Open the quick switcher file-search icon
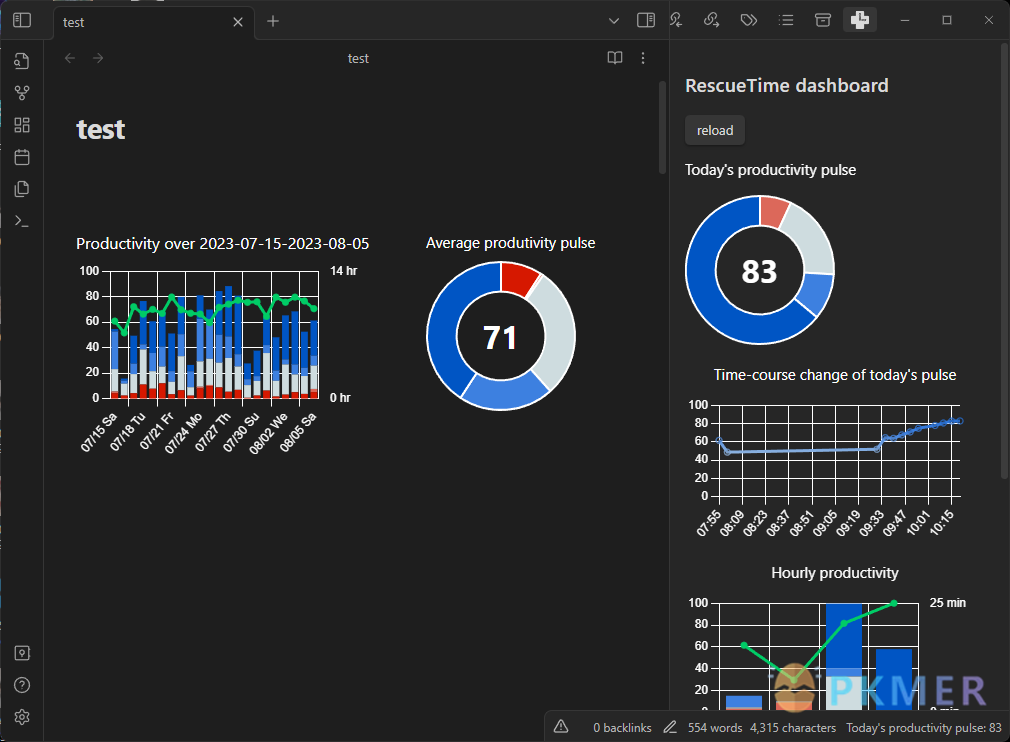This screenshot has width=1010, height=742. pos(22,61)
